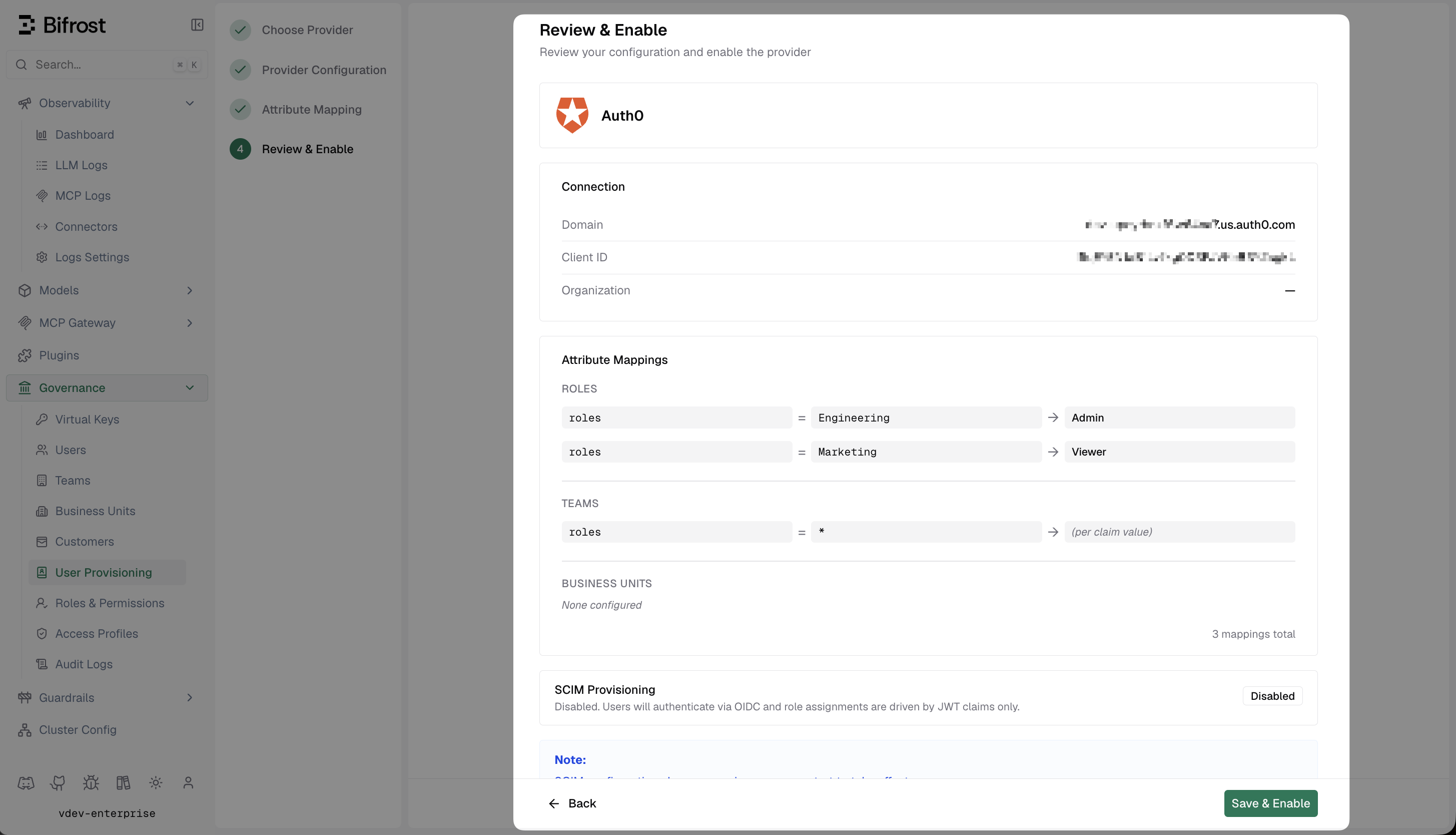Image resolution: width=1456 pixels, height=835 pixels.
Task: Click the Connection section heading
Action: click(x=592, y=187)
